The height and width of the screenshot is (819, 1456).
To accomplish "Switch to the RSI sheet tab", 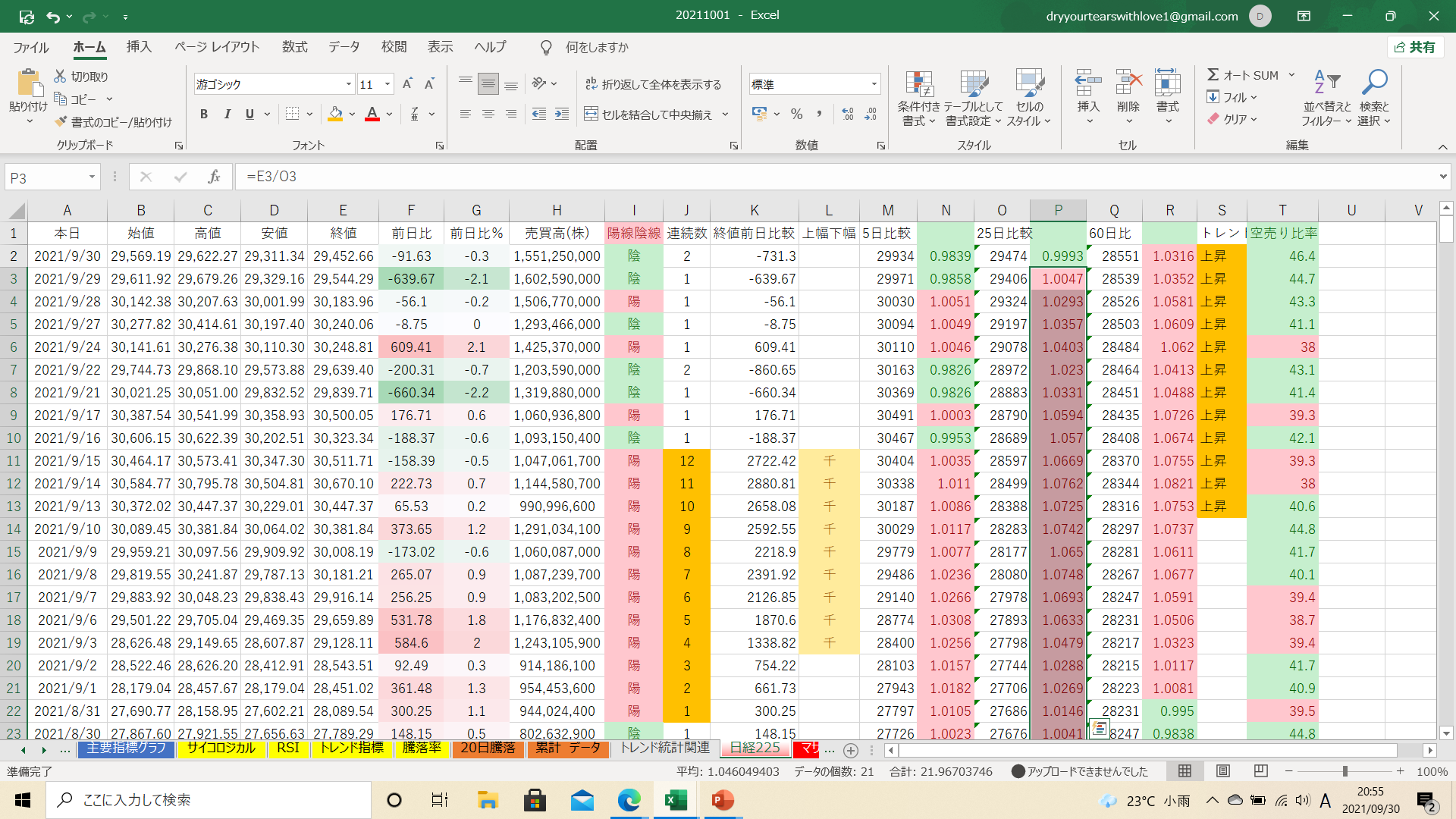I will tap(287, 748).
